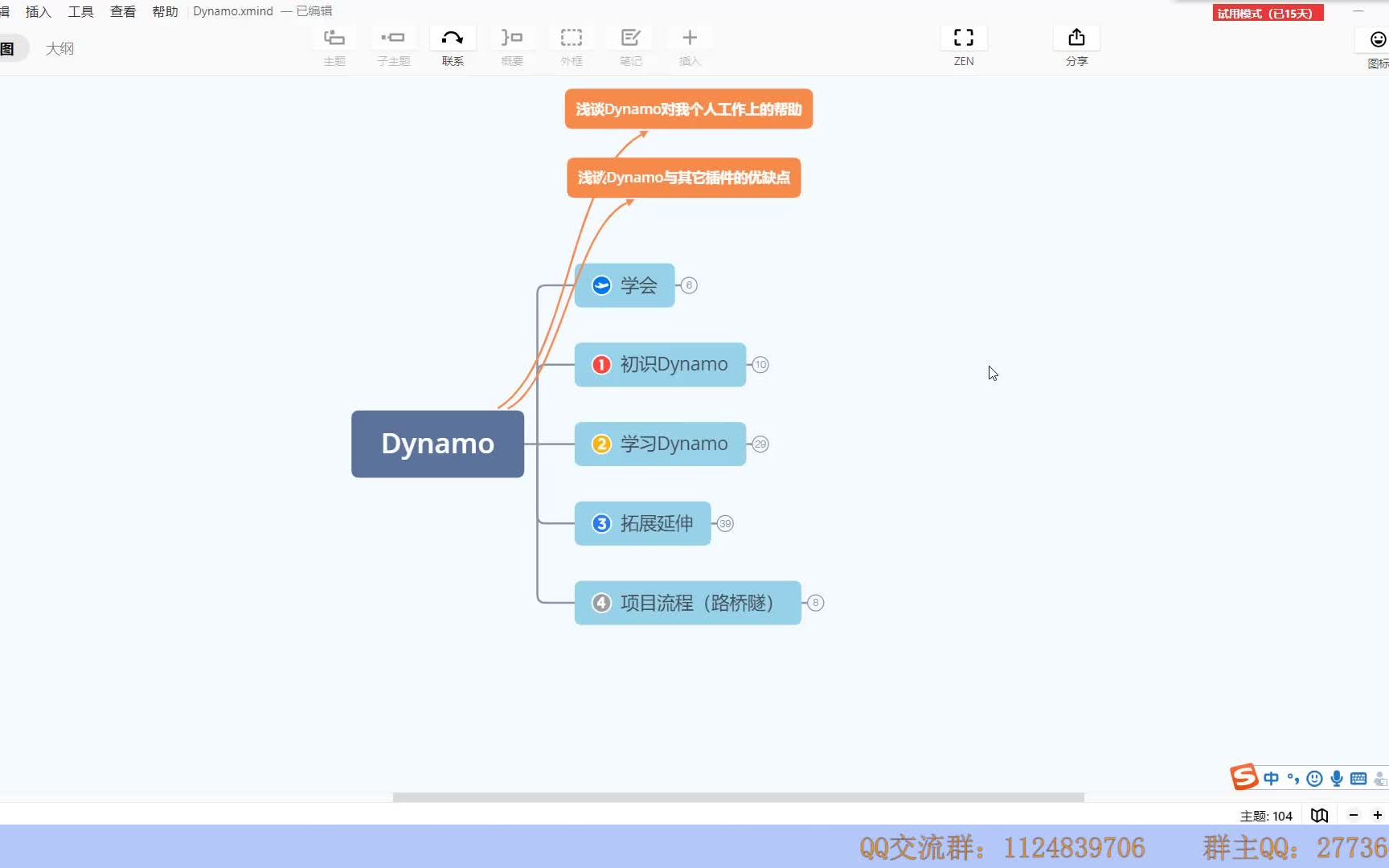
Task: Click the Summary (概要) toolbar icon
Action: point(512,38)
